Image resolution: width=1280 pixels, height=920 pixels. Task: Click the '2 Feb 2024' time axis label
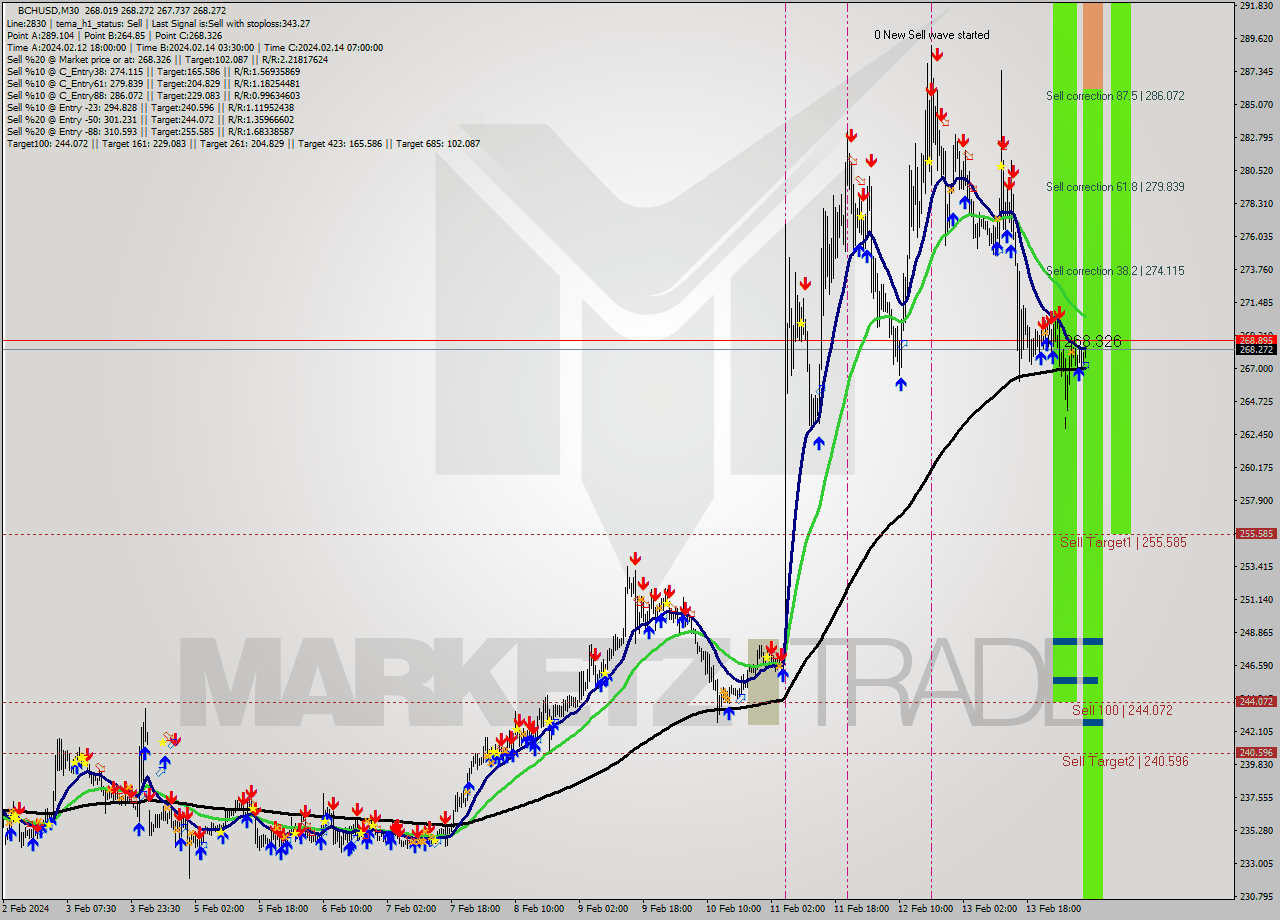pos(25,909)
